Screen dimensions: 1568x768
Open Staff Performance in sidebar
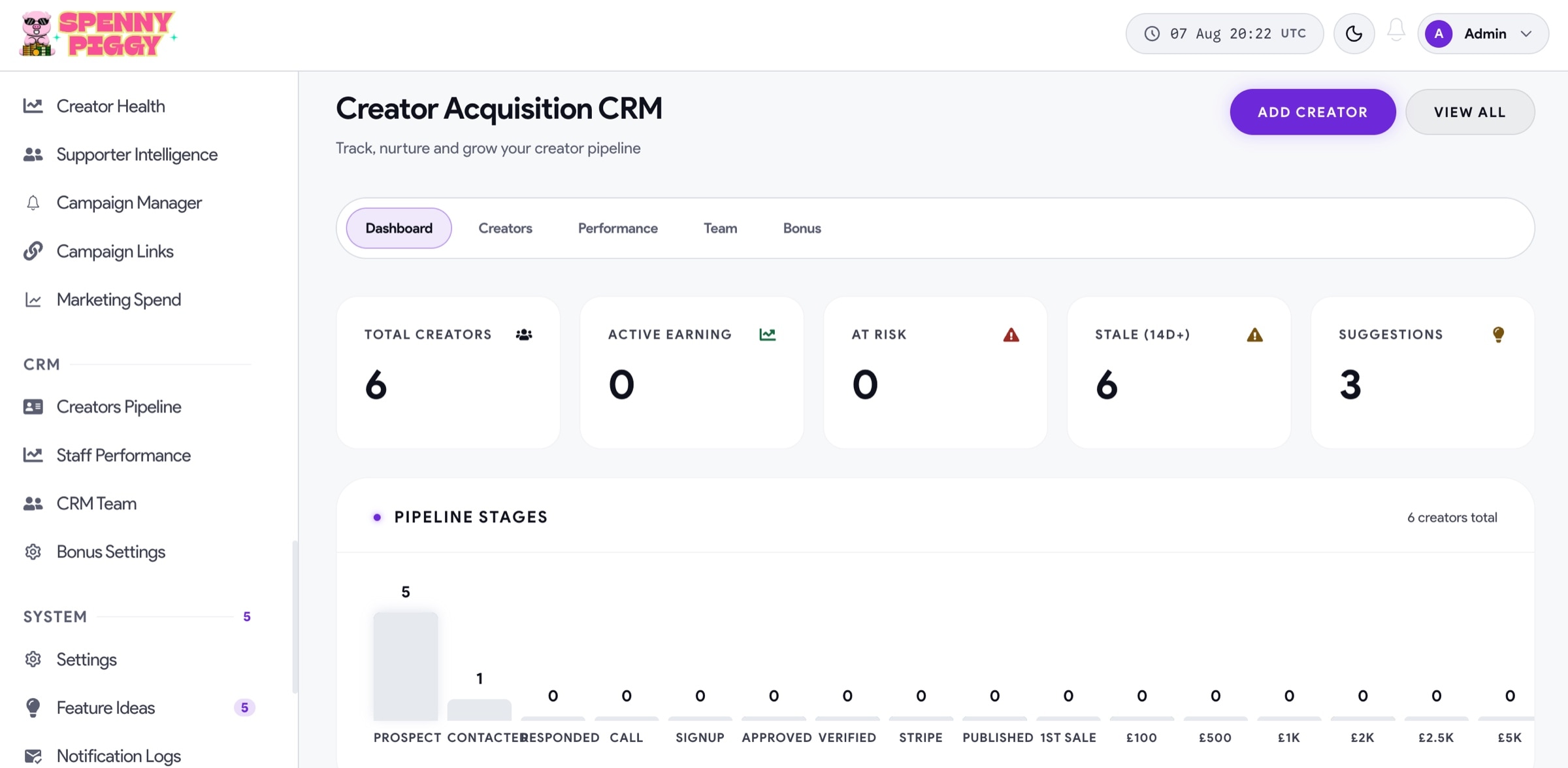tap(123, 455)
